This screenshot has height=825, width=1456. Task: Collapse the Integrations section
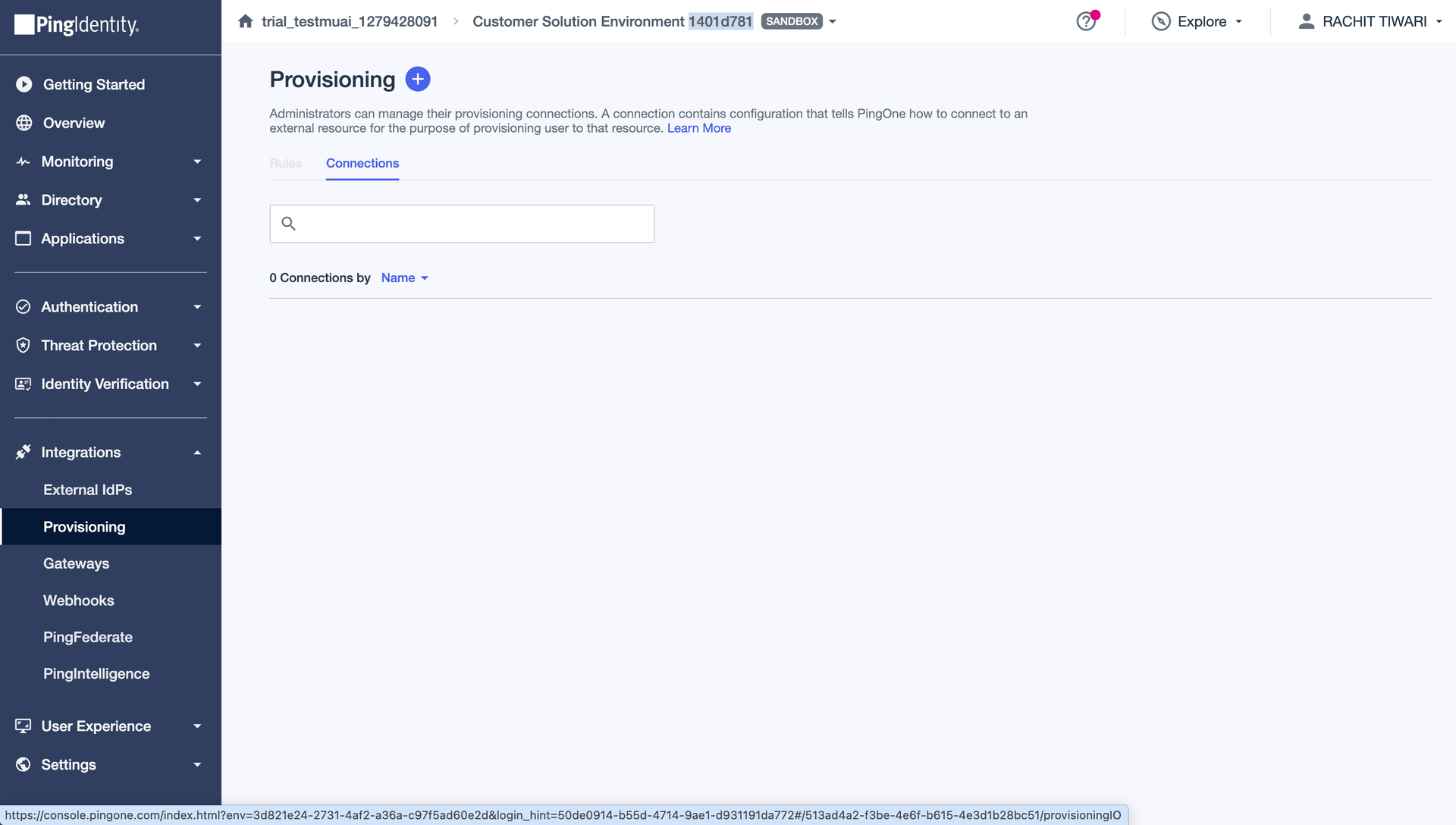coord(196,452)
